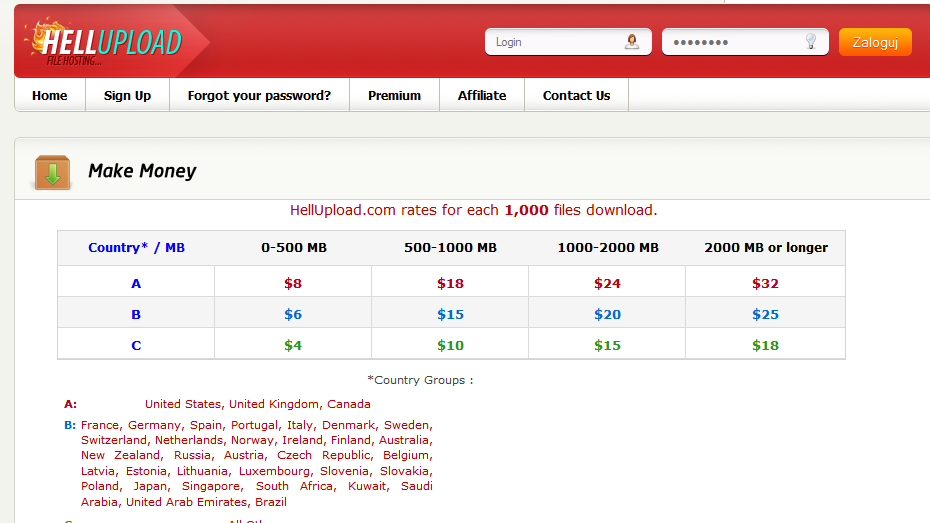Click the $32 rate for 2000 MB or longer
The height and width of the screenshot is (523, 930).
coord(765,283)
